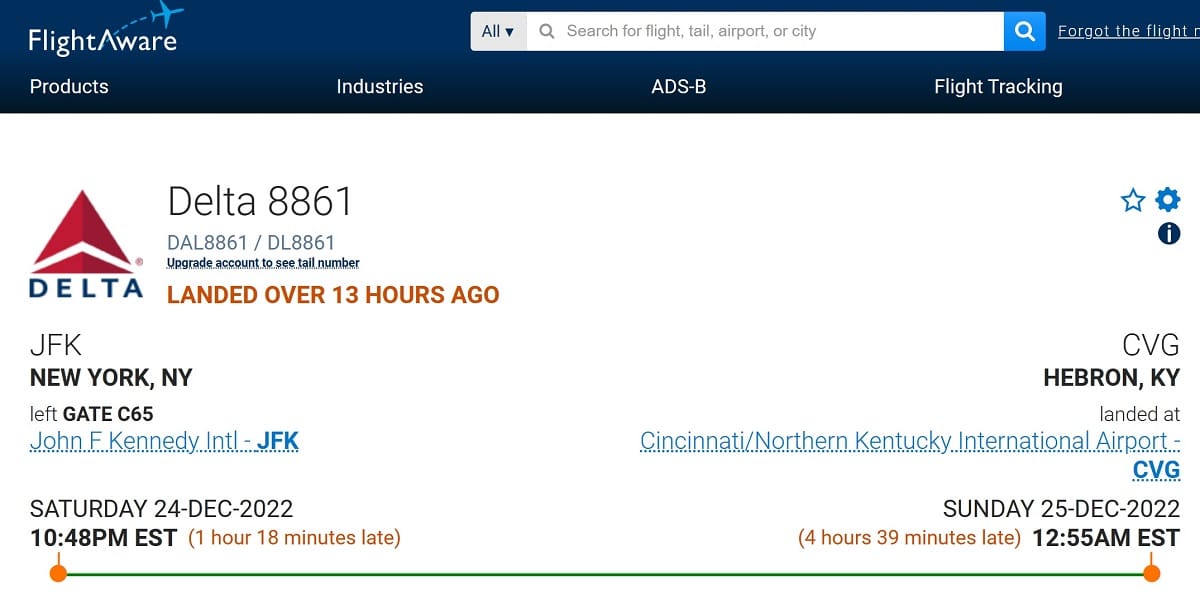Open the Products menu

tap(69, 87)
